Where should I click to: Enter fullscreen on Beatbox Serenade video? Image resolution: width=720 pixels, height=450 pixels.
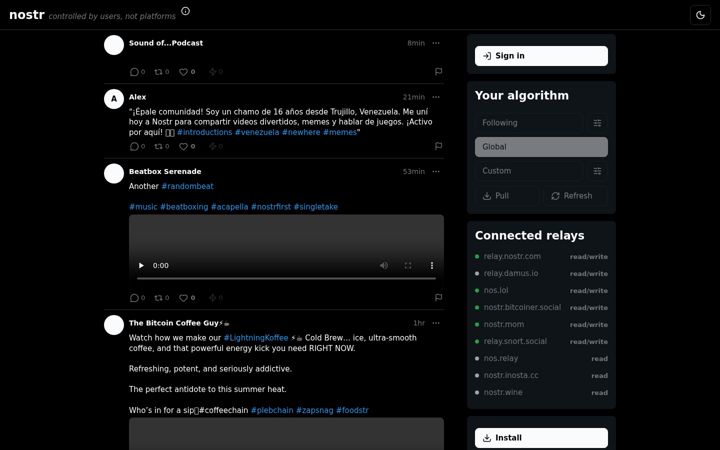click(408, 265)
